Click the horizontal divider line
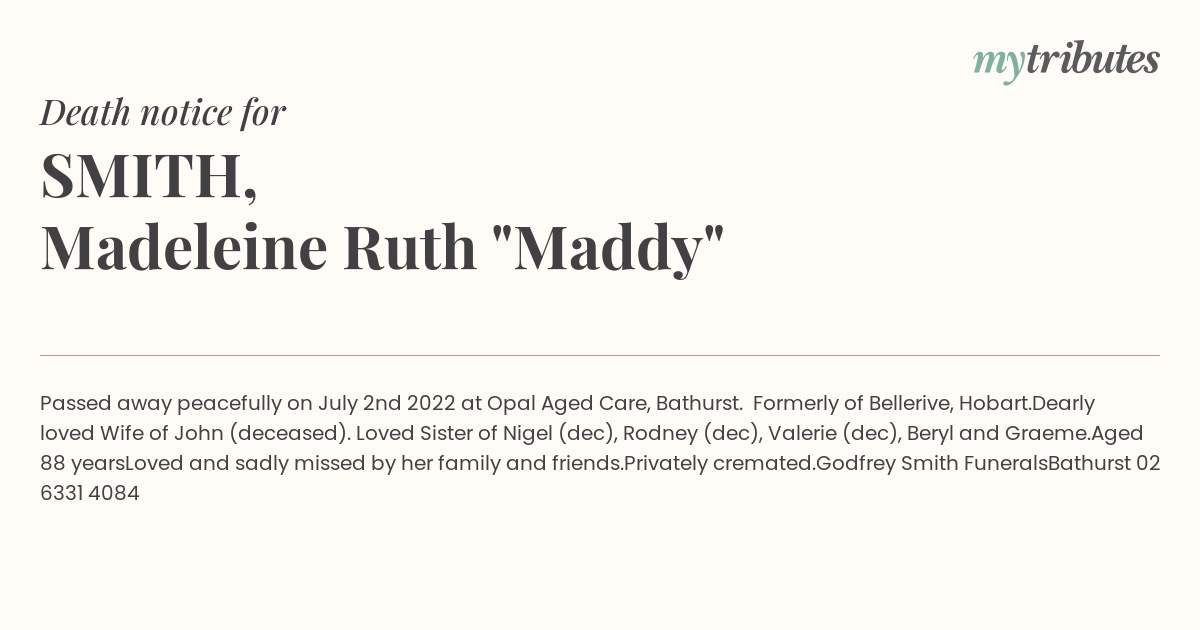The height and width of the screenshot is (630, 1200). tap(600, 355)
